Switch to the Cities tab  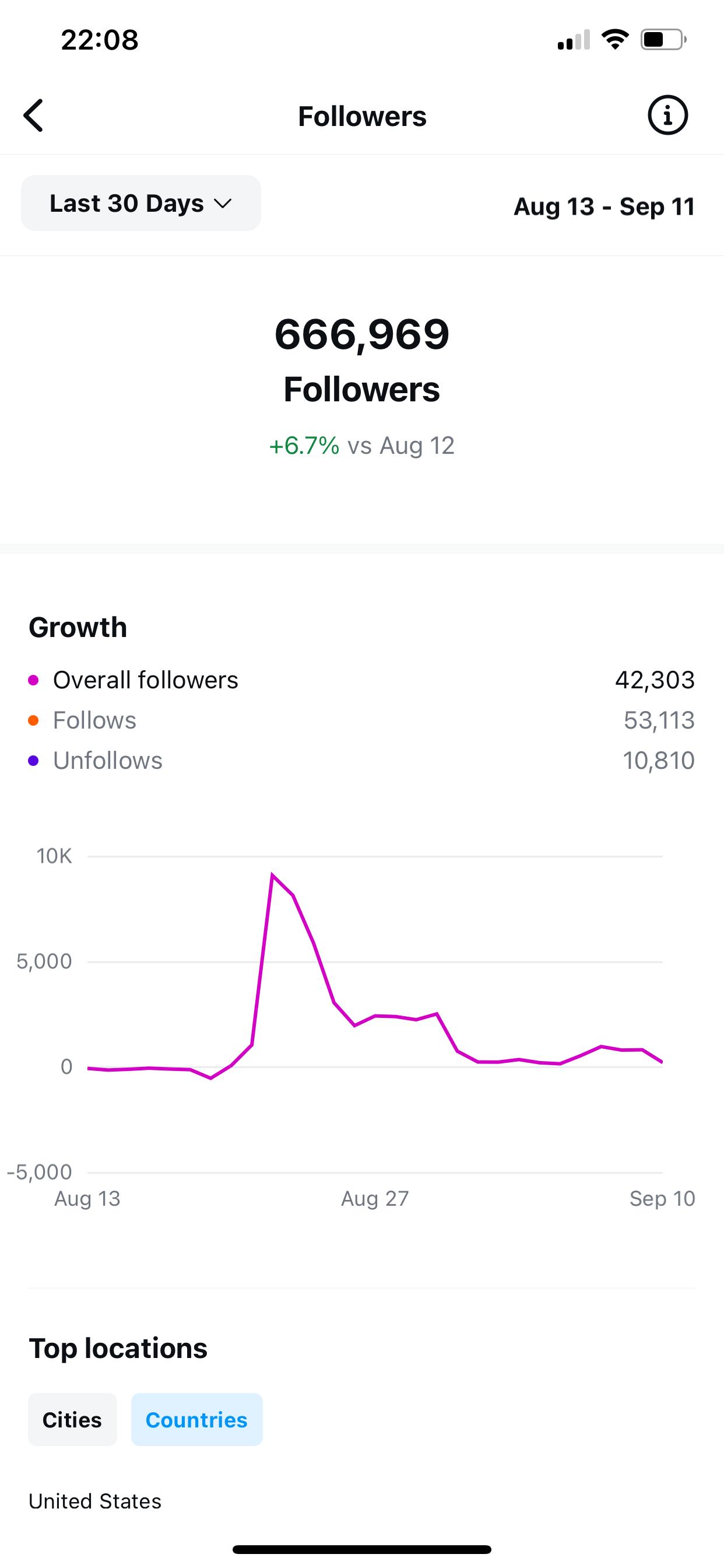(72, 1419)
